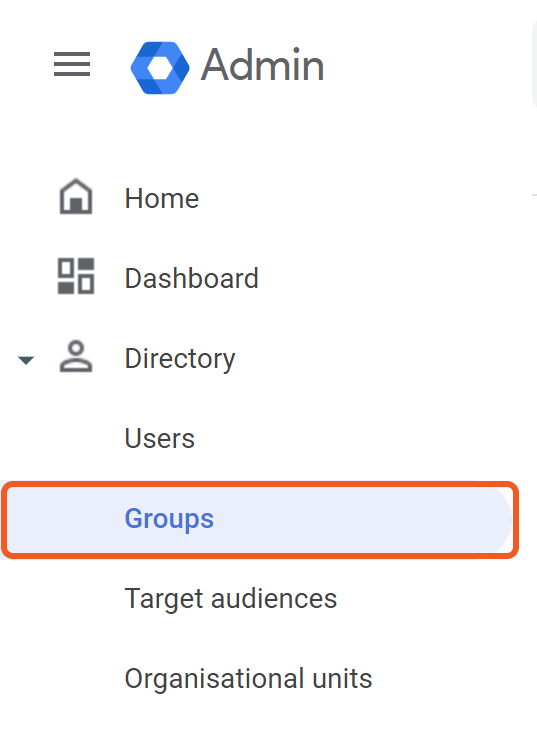Click the blue Google Admin hexagon logo

coord(160,68)
